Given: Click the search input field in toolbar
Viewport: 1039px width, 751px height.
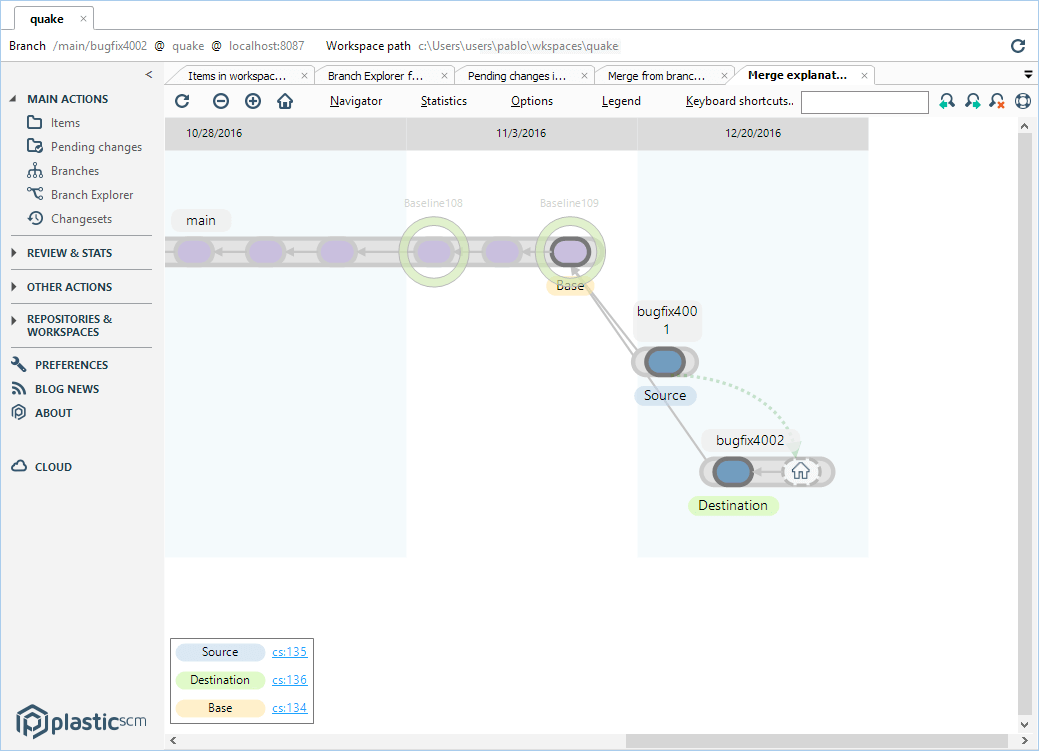Looking at the screenshot, I should click(864, 102).
